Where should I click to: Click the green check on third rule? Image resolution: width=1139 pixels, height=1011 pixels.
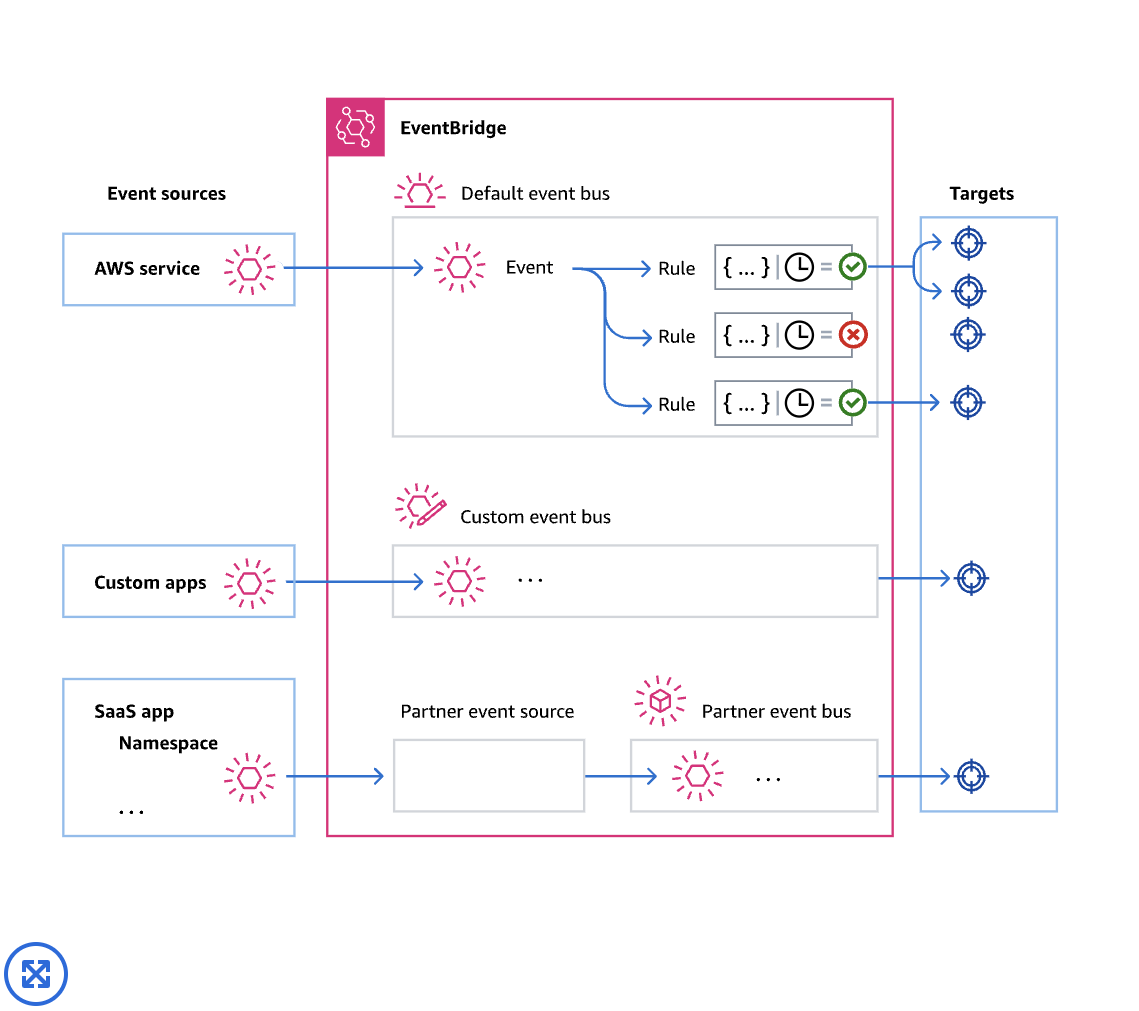853,402
